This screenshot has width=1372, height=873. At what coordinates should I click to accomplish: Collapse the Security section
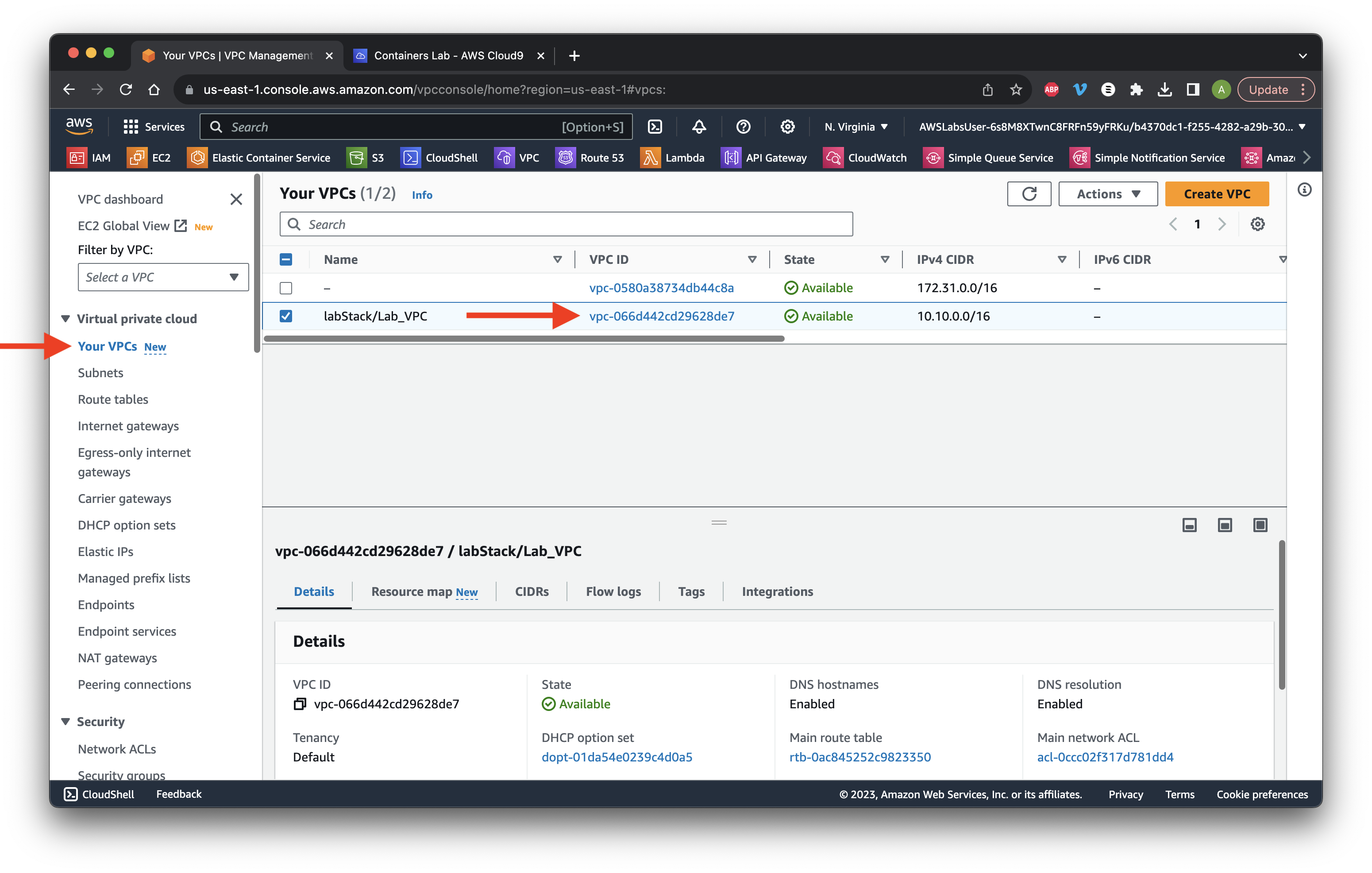click(x=66, y=722)
